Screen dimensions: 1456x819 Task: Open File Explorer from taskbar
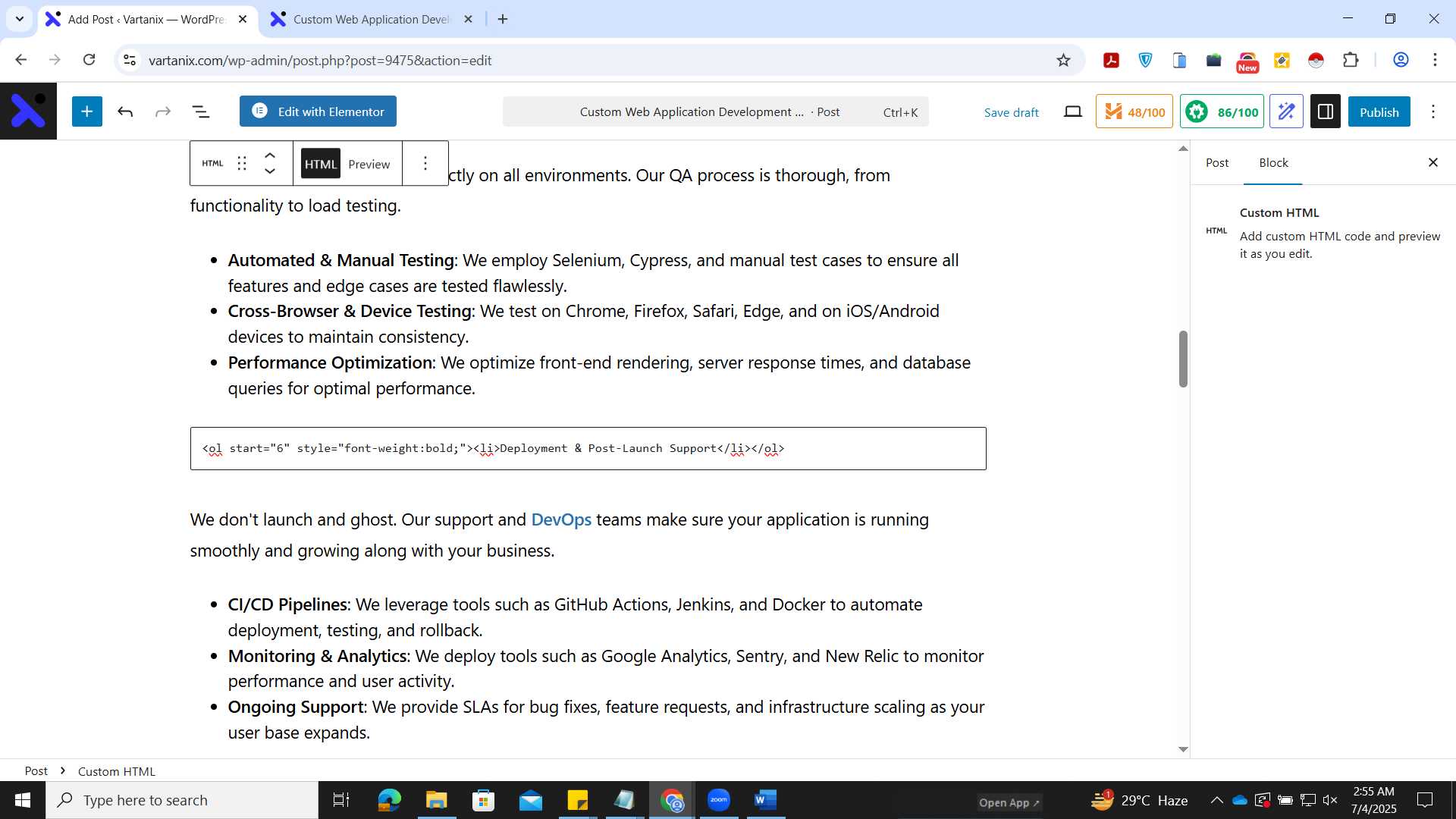click(436, 800)
